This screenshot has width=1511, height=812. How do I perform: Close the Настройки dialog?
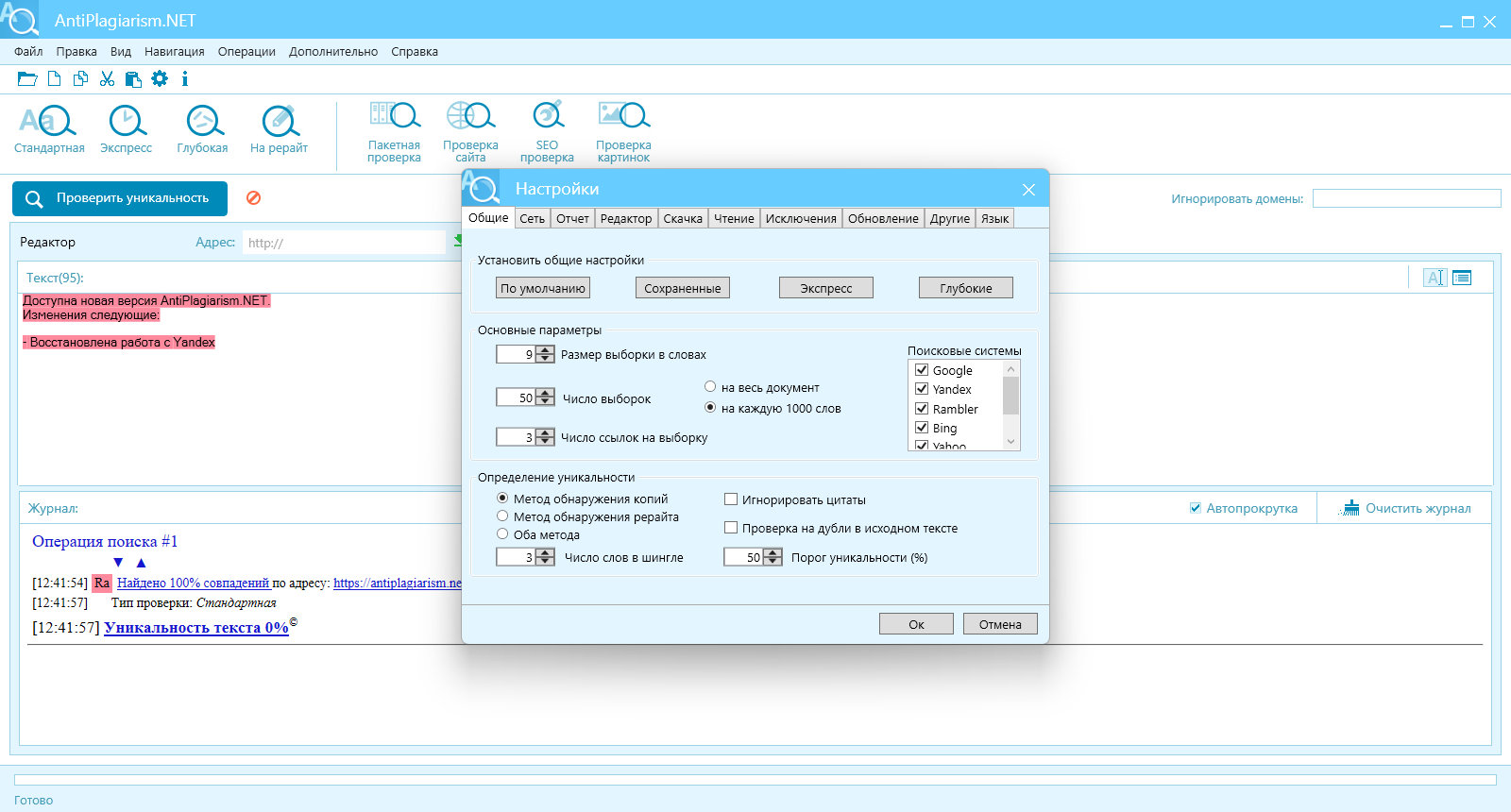(x=1028, y=190)
